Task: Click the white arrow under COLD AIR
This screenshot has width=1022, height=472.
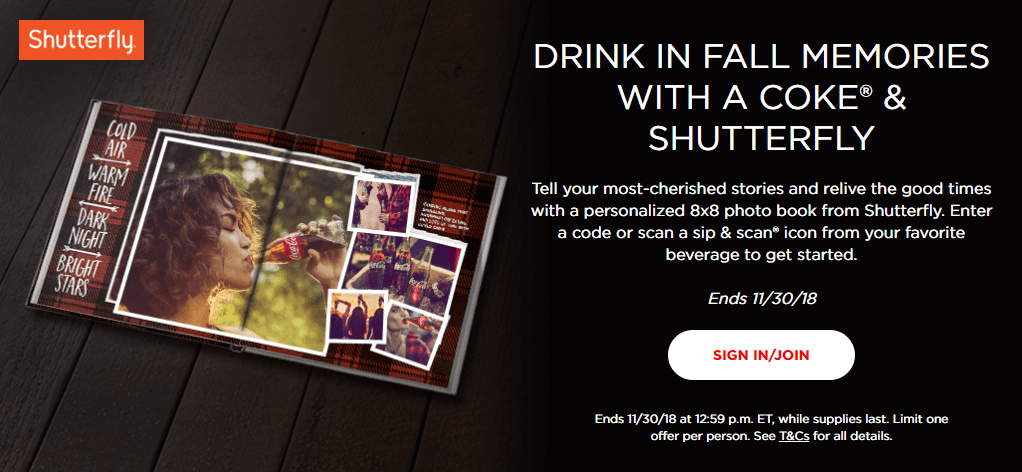Action: 114,158
